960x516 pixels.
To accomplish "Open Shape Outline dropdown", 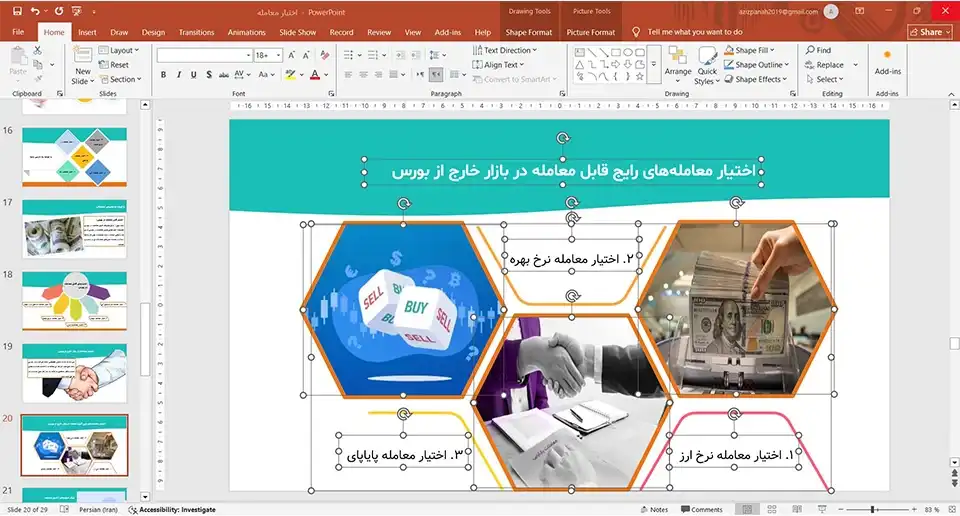I will tap(757, 64).
